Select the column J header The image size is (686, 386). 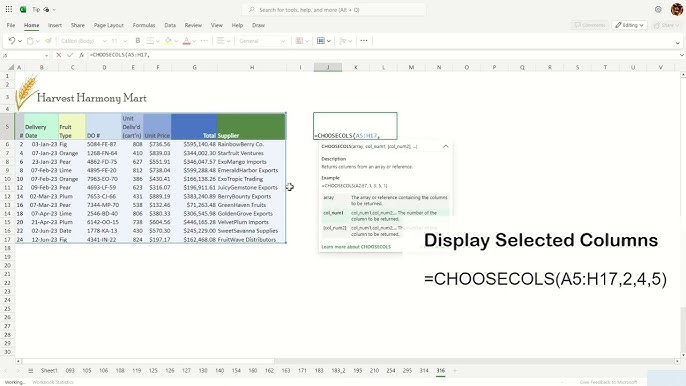328,67
